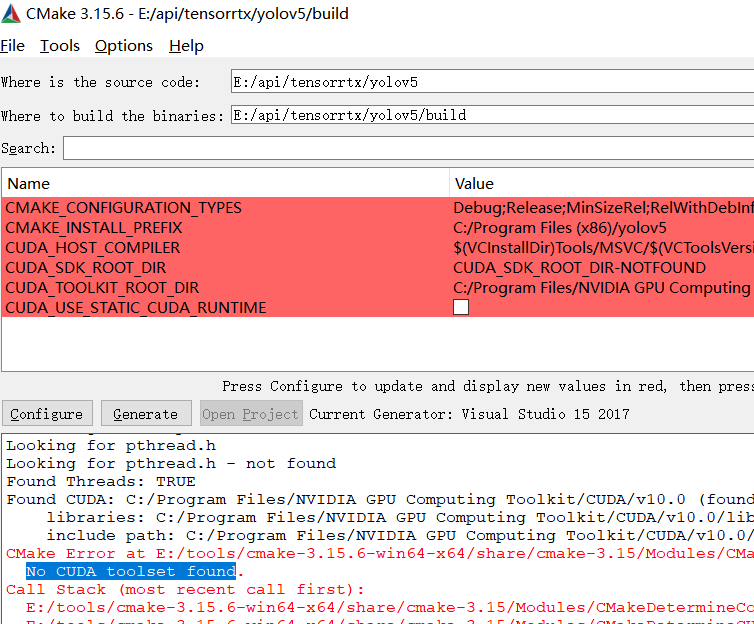Image resolution: width=754 pixels, height=624 pixels.
Task: Select the CMAKE_CONFIGURATION_TYPES row
Action: pyautogui.click(x=377, y=208)
